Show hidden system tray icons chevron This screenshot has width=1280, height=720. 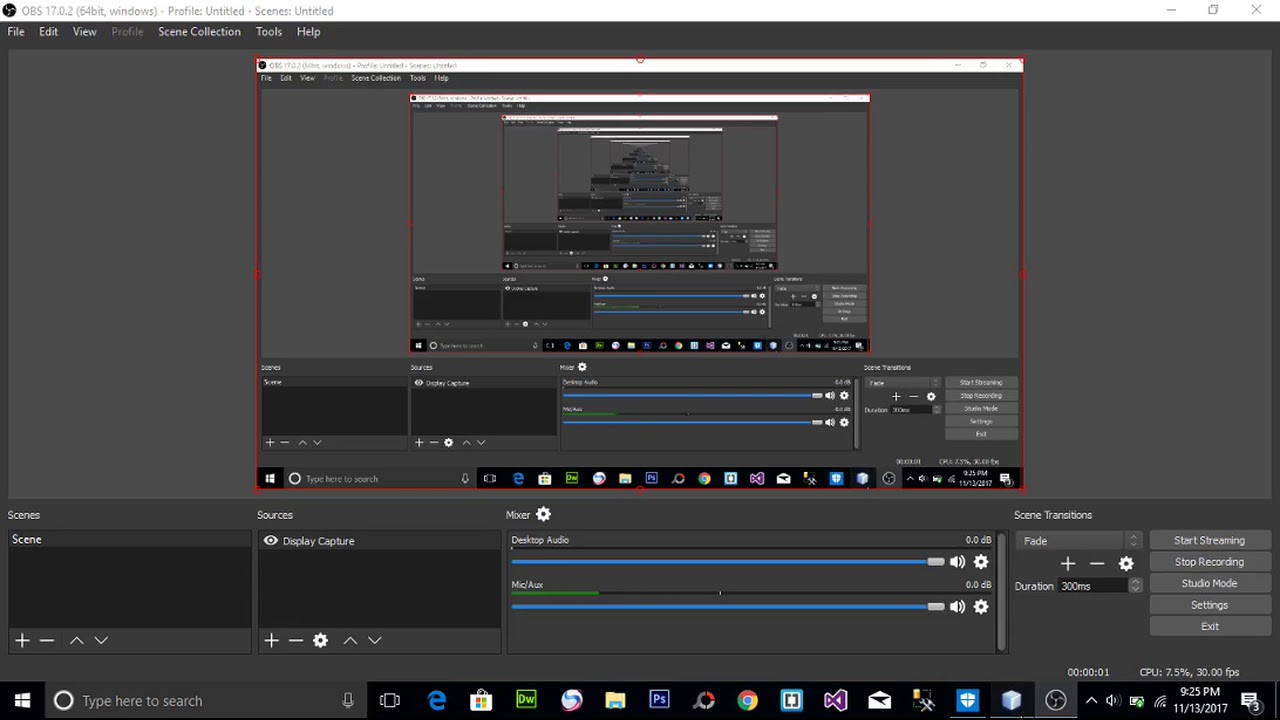point(1091,701)
